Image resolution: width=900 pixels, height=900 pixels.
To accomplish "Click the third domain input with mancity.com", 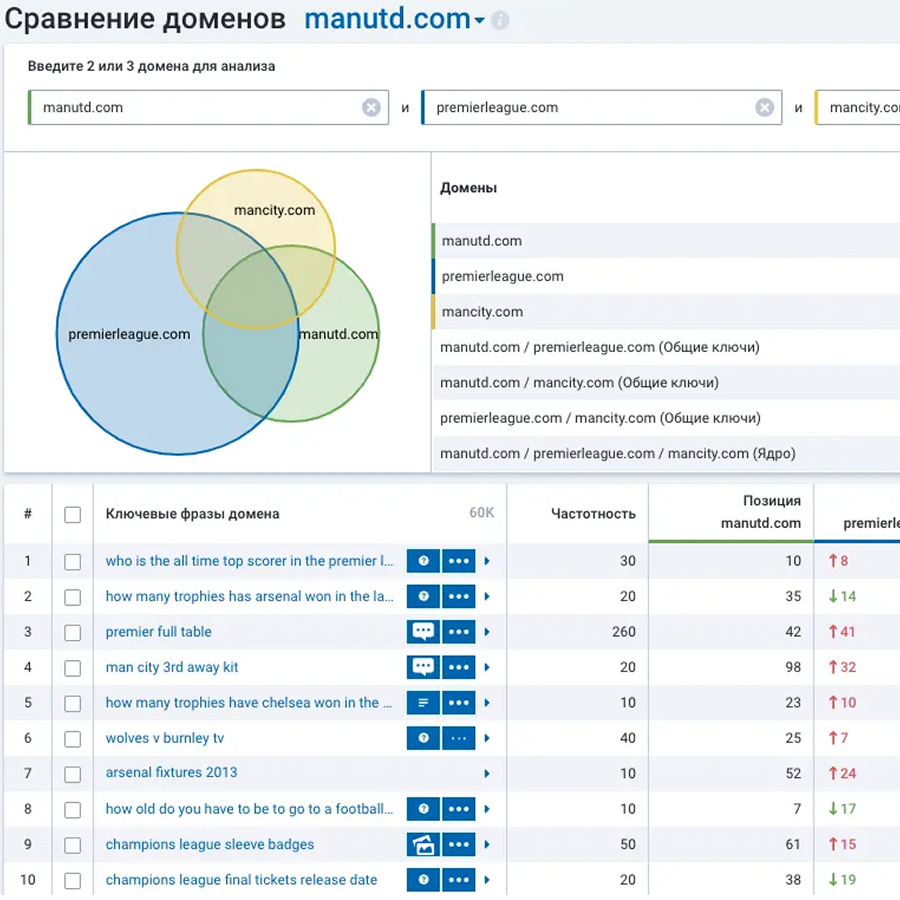I will coord(862,108).
